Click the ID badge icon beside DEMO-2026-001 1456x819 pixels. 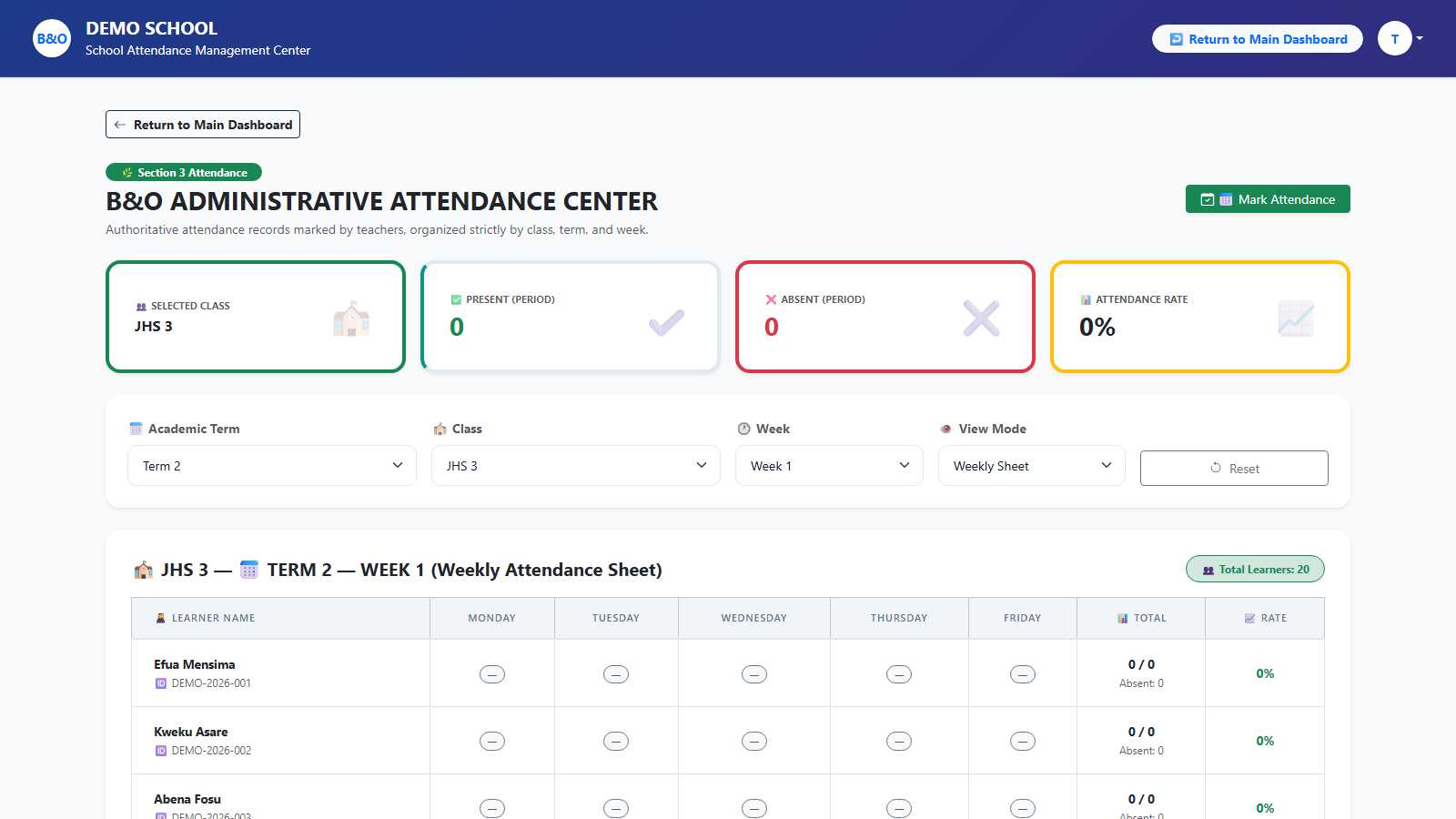[161, 683]
